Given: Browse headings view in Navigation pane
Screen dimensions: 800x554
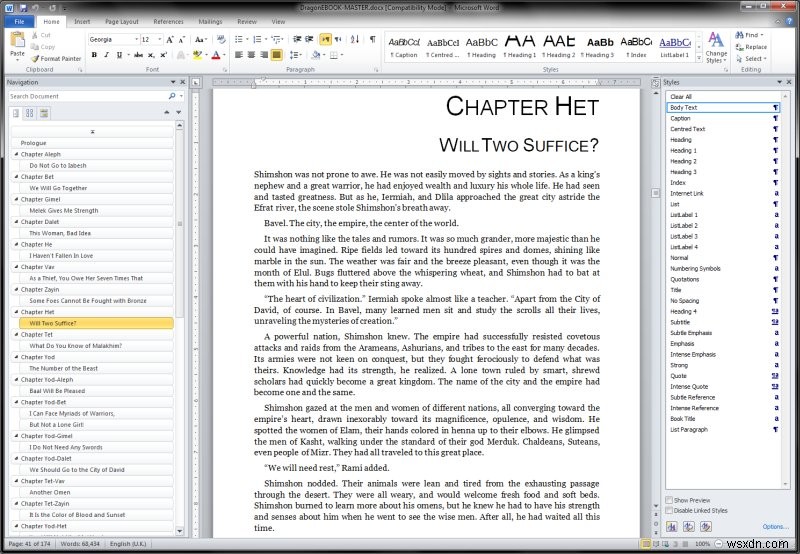Looking at the screenshot, I should [x=16, y=113].
